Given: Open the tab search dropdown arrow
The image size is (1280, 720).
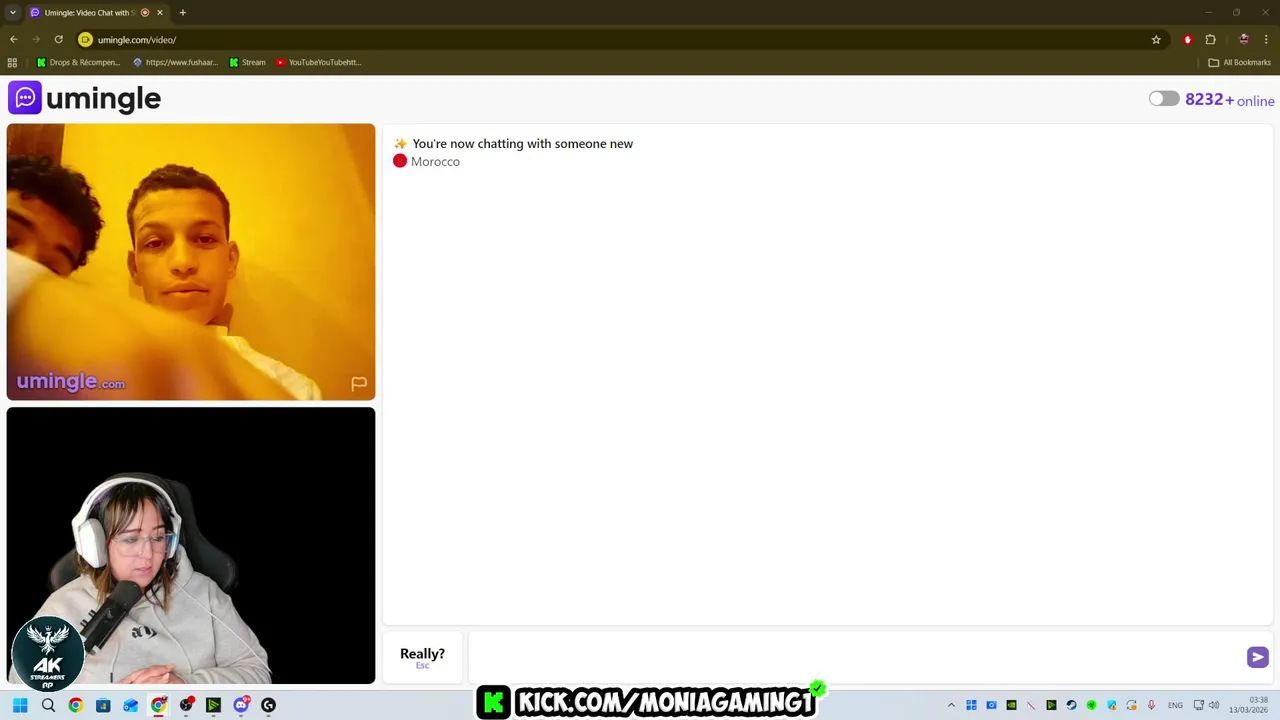Looking at the screenshot, I should click(12, 12).
